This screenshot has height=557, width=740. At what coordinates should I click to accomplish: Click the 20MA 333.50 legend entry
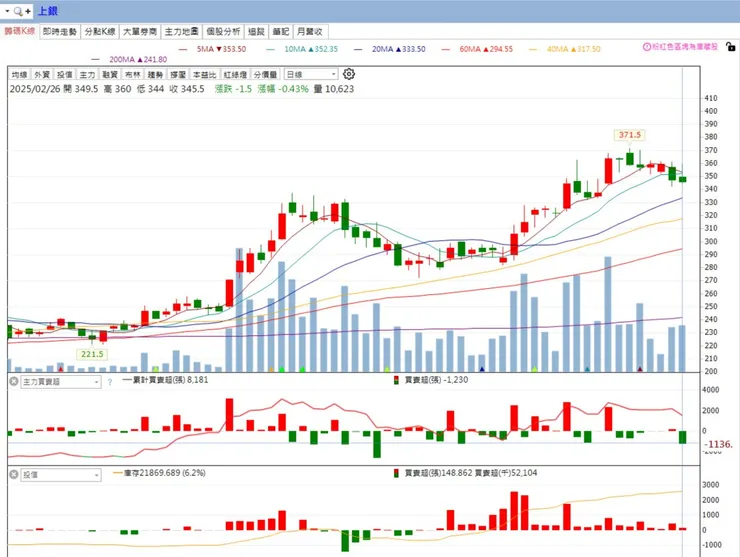point(390,49)
